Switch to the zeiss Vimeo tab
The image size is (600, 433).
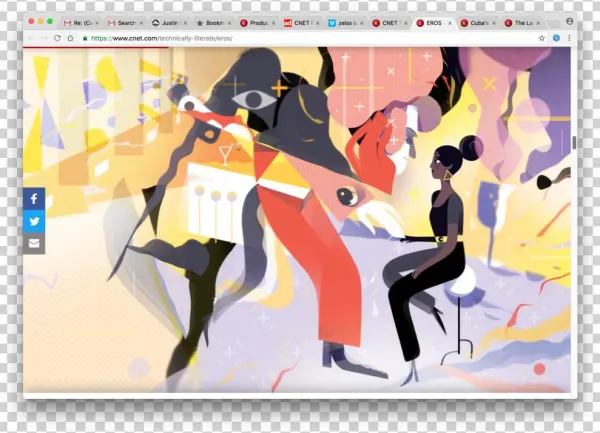pyautogui.click(x=346, y=21)
